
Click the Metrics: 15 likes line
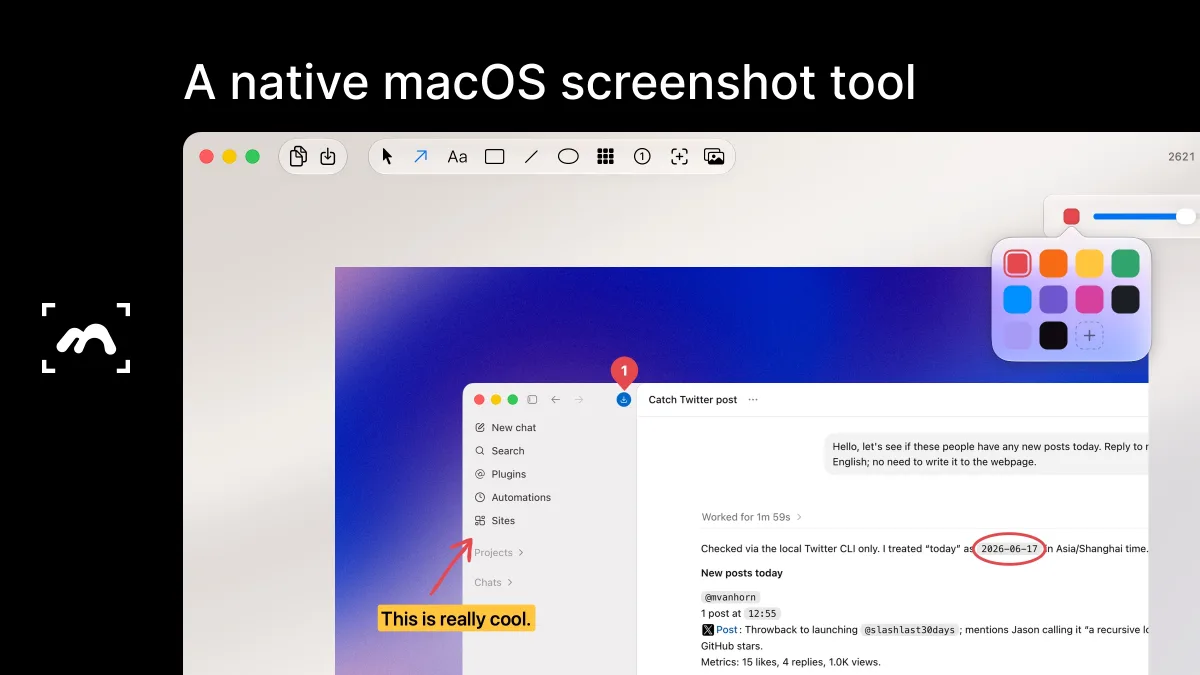tap(791, 662)
